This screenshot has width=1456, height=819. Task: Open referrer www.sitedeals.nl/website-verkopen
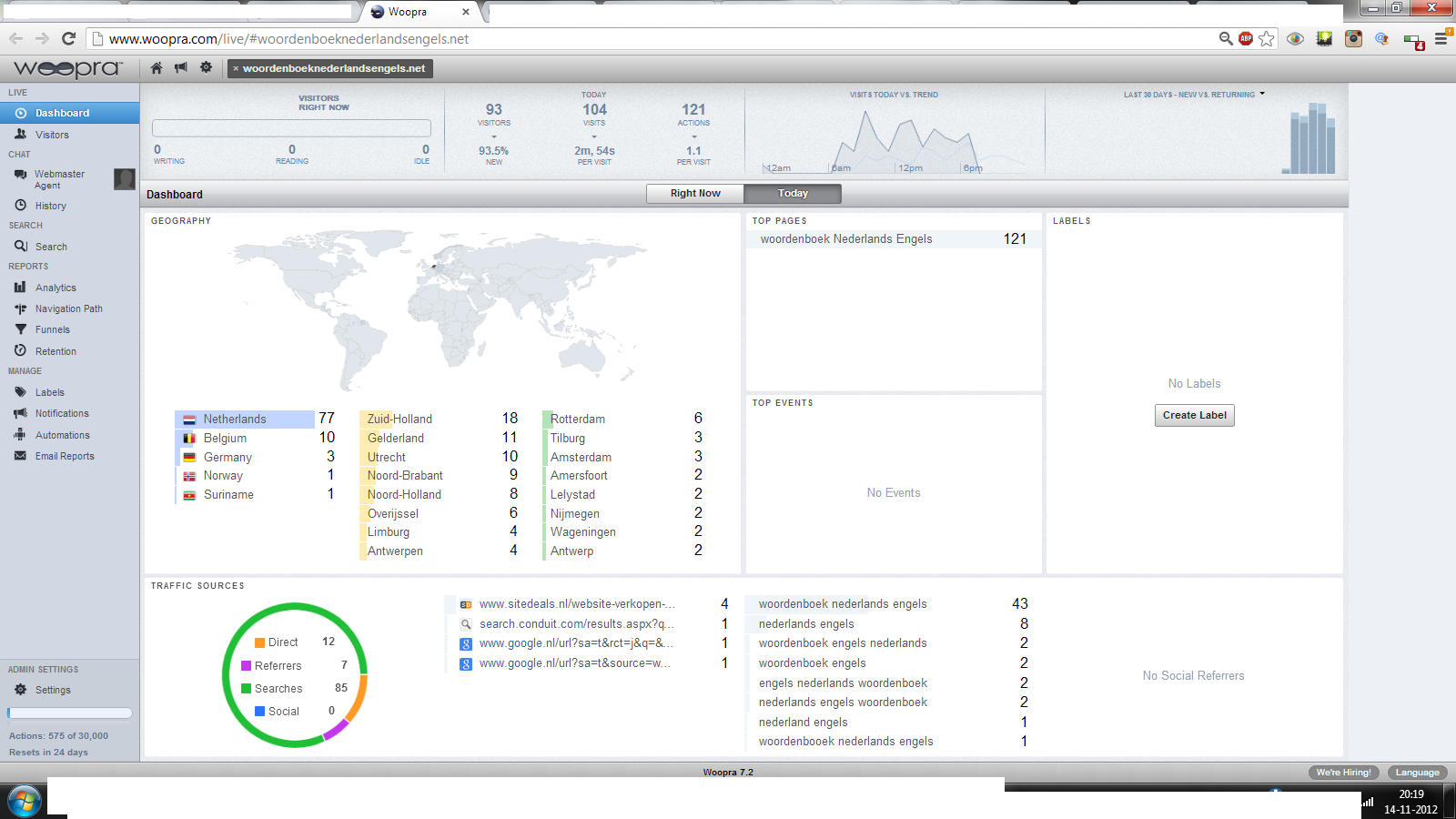577,603
